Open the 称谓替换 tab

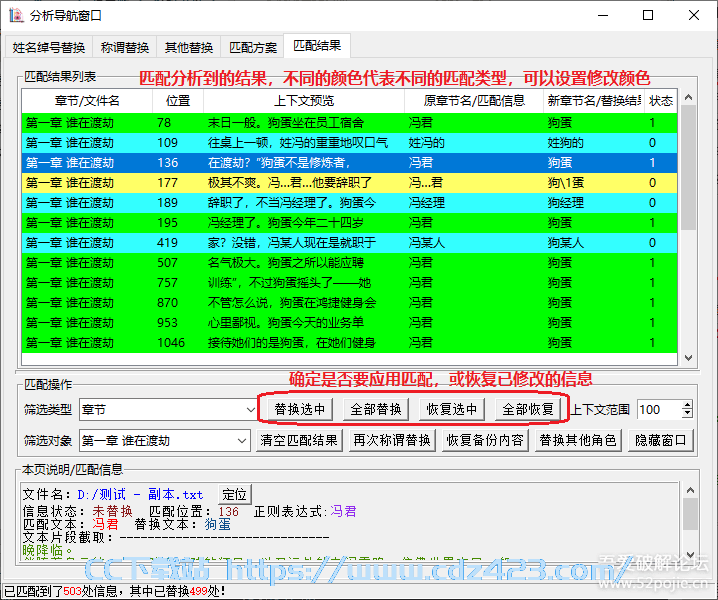[125, 47]
